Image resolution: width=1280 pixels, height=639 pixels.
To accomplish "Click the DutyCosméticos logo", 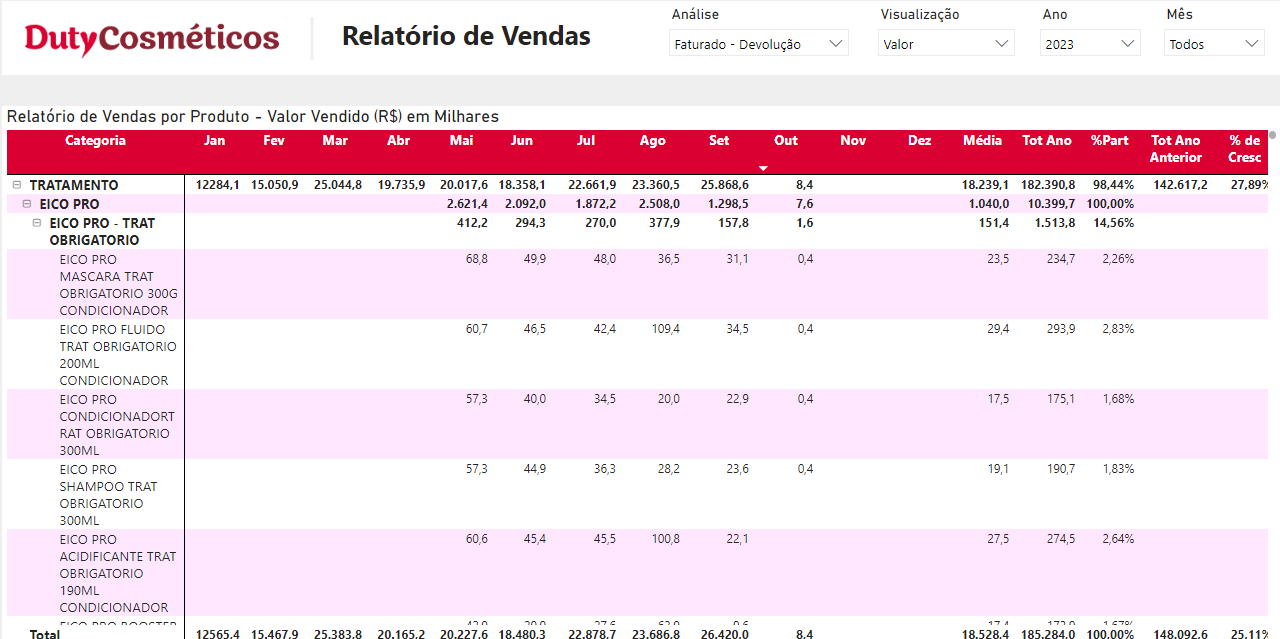I will click(x=152, y=38).
